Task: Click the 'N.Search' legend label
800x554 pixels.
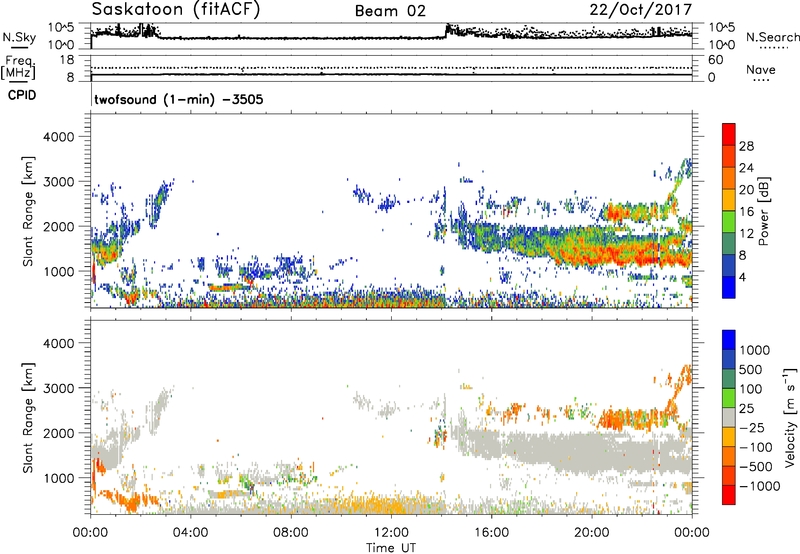Action: 772,37
